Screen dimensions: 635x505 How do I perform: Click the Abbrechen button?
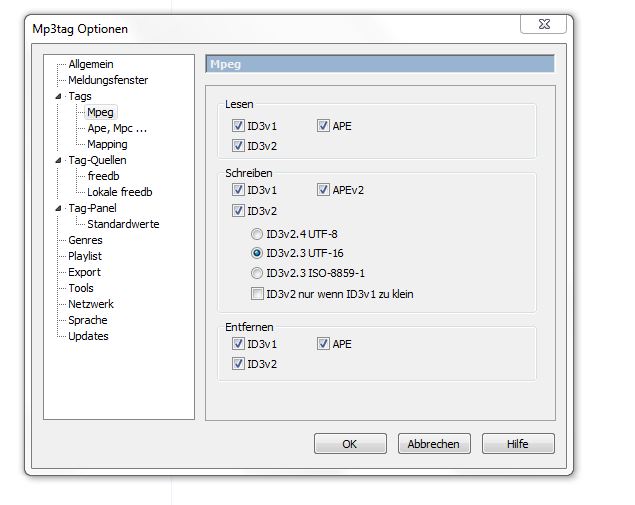click(x=434, y=444)
